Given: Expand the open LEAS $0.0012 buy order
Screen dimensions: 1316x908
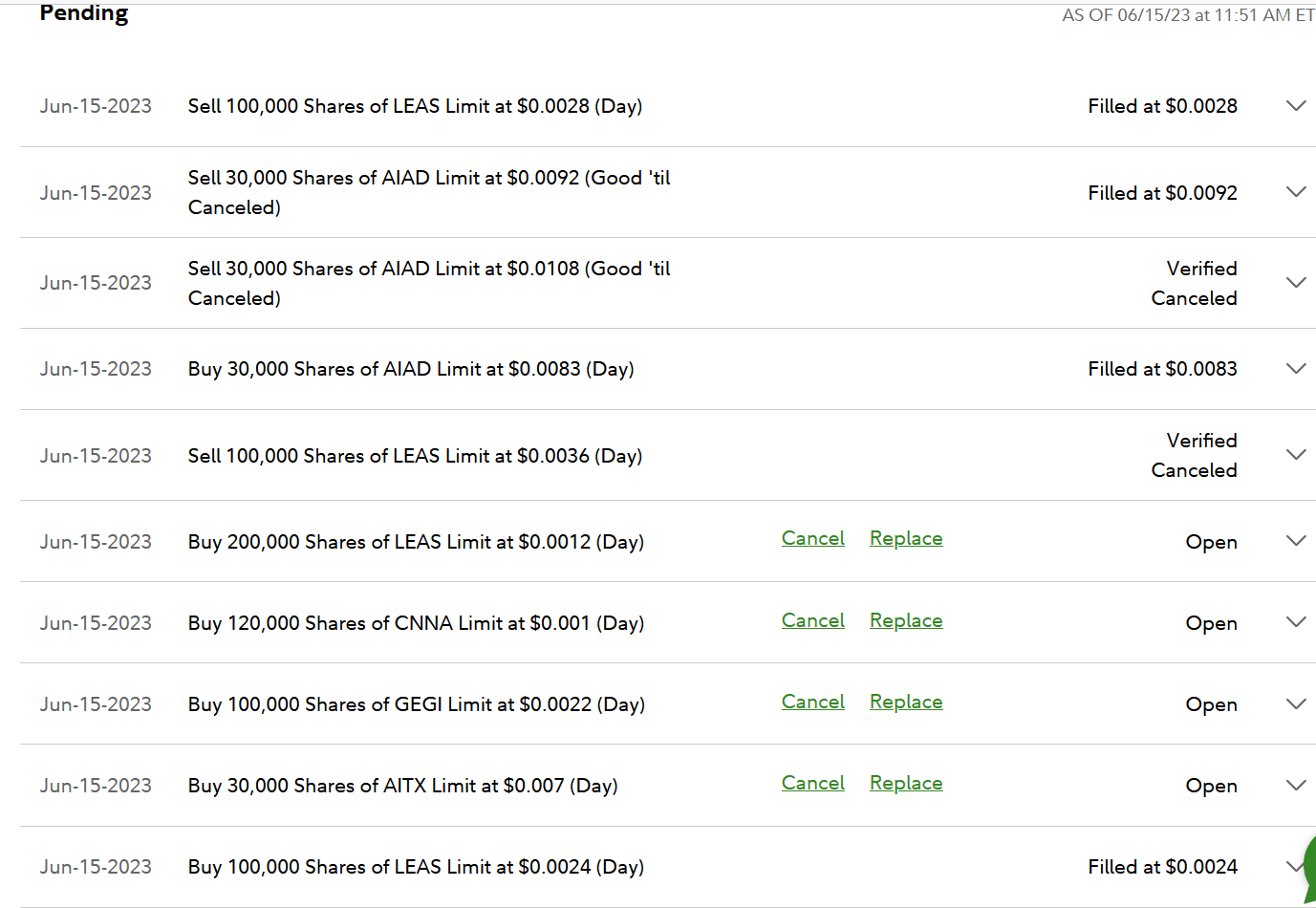Looking at the screenshot, I should click(1296, 541).
